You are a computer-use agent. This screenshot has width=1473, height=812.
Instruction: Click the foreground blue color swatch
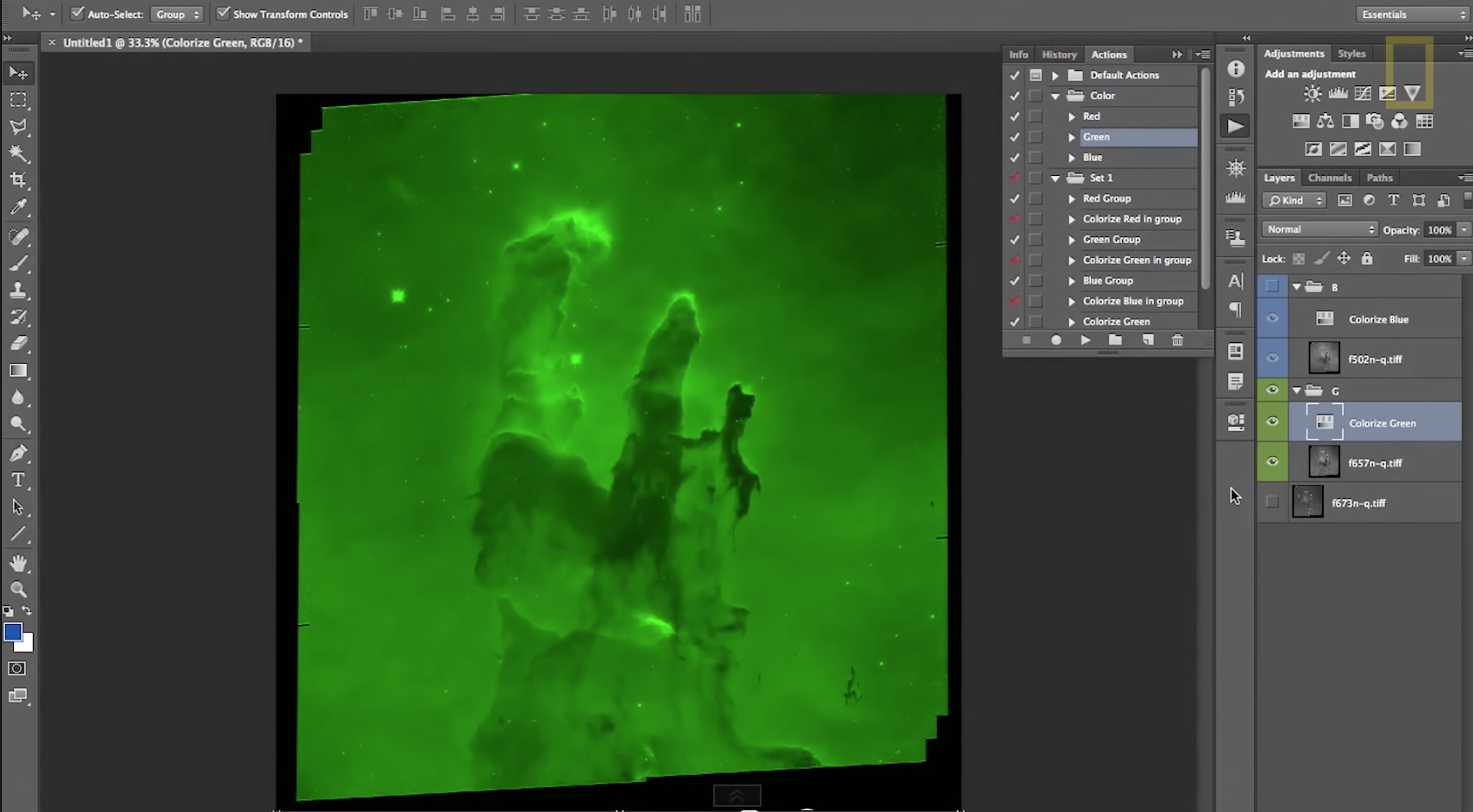(x=12, y=632)
